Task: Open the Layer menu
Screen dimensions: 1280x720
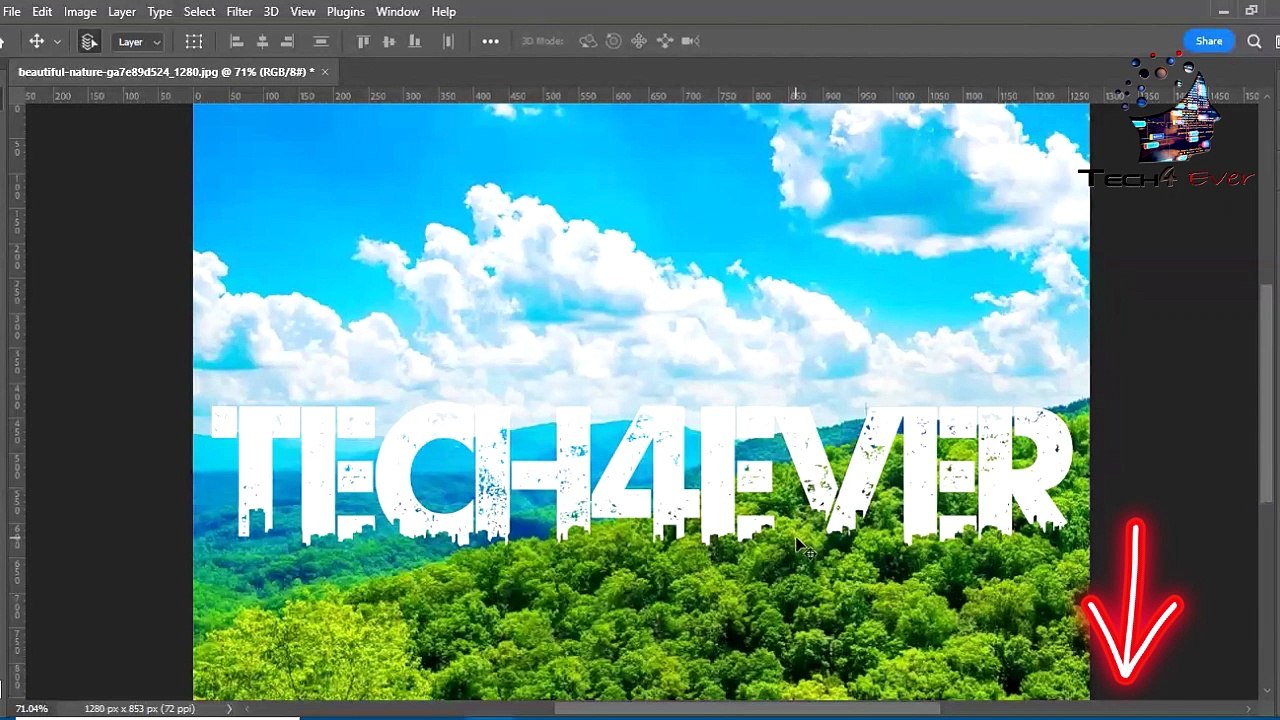Action: 122,11
